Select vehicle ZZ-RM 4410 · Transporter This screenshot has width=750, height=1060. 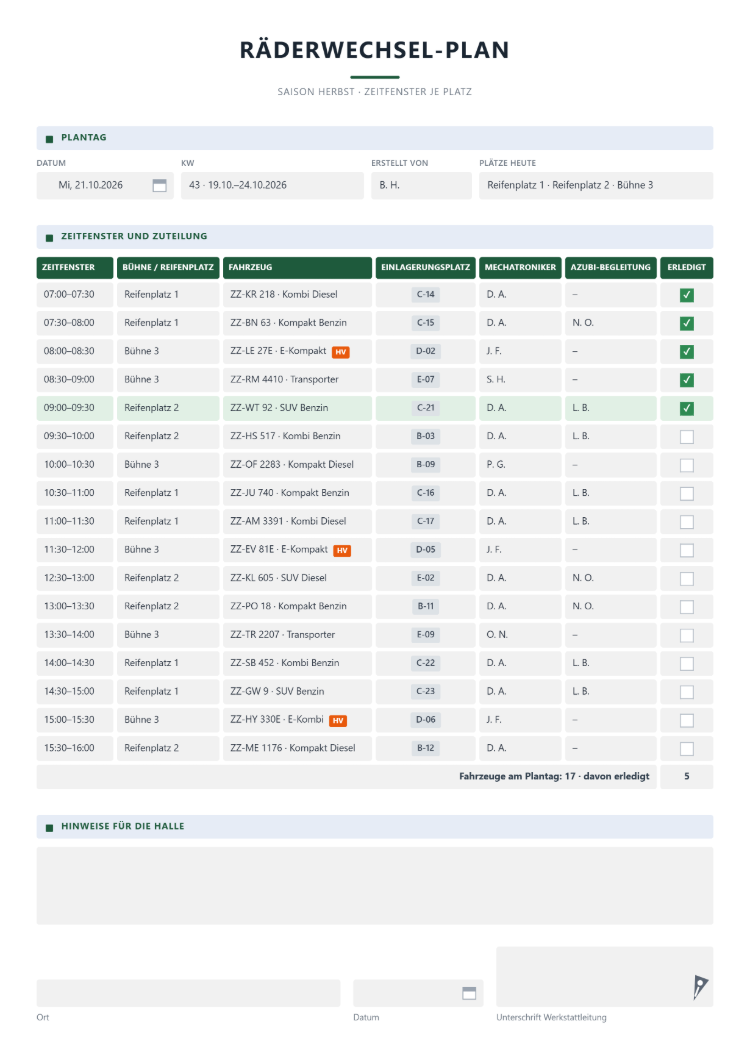pos(297,380)
